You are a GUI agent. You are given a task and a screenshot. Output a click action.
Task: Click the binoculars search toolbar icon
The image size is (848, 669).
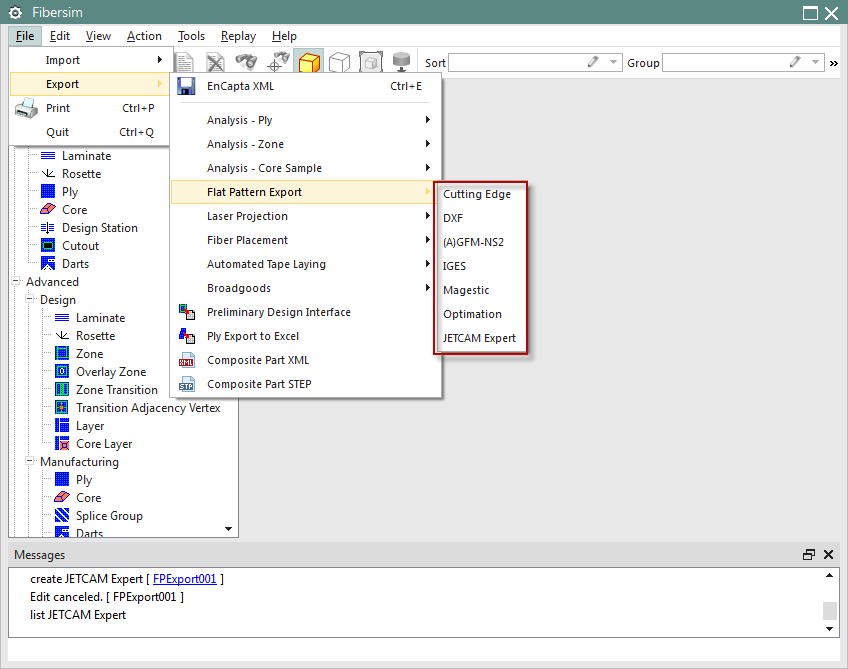246,61
